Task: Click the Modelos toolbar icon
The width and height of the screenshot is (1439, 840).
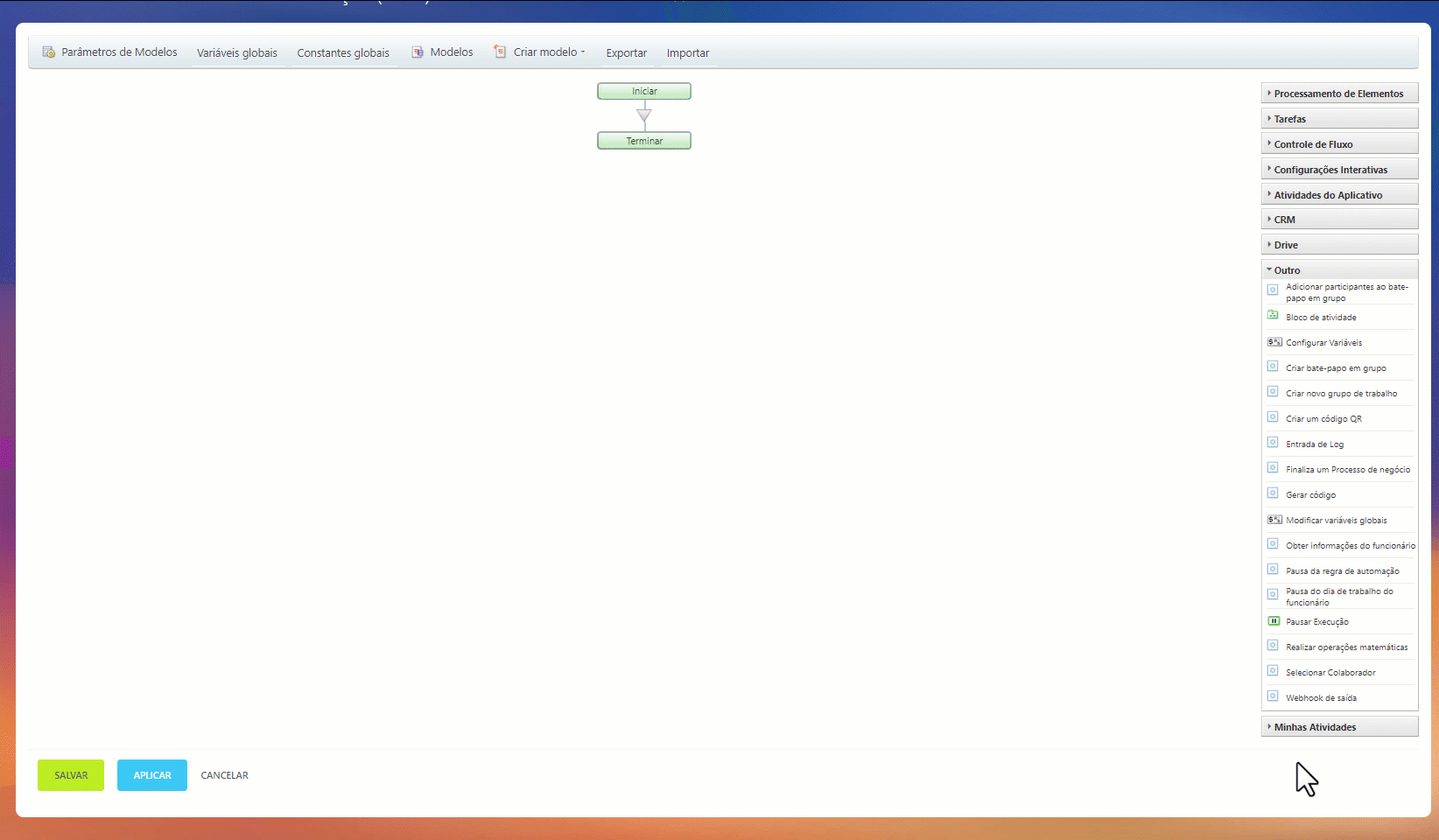Action: point(419,52)
